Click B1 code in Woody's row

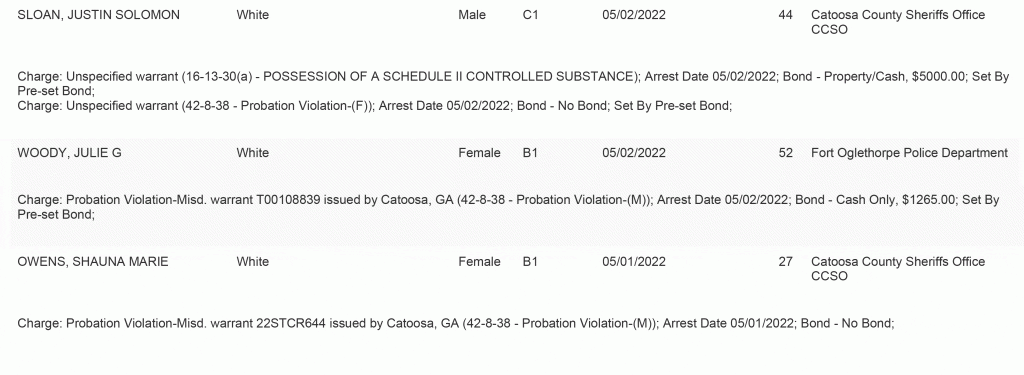[x=530, y=153]
